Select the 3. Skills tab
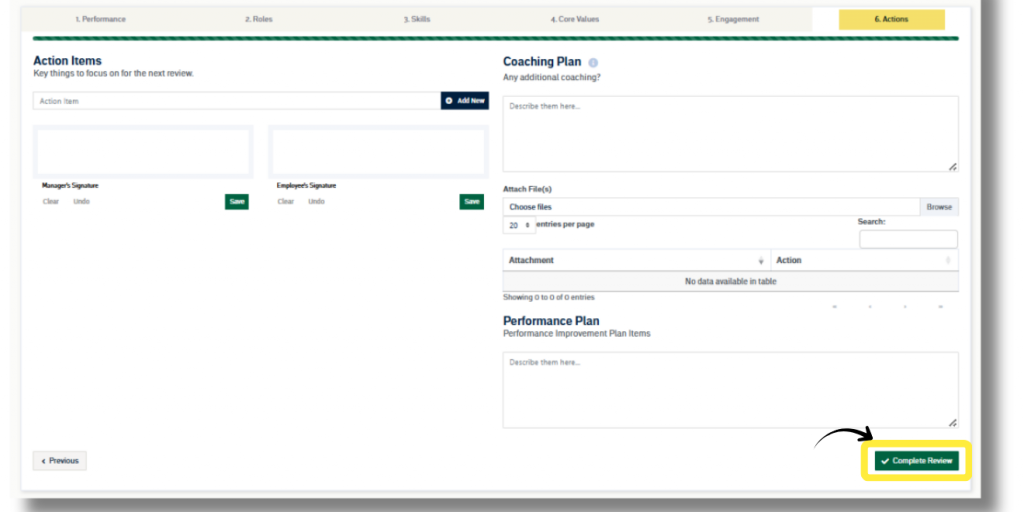The width and height of the screenshot is (1024, 512). (417, 19)
